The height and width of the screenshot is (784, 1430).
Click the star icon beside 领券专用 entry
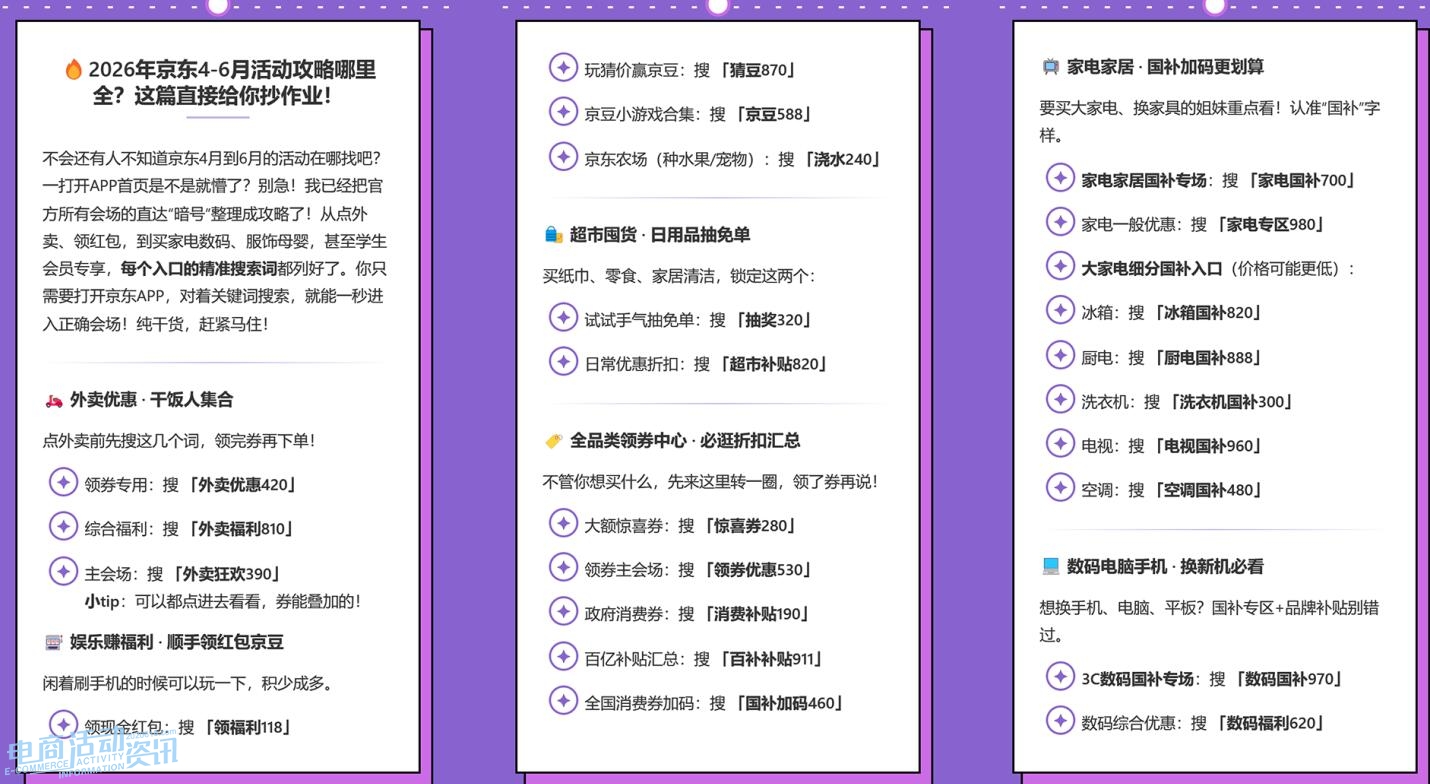tap(63, 484)
